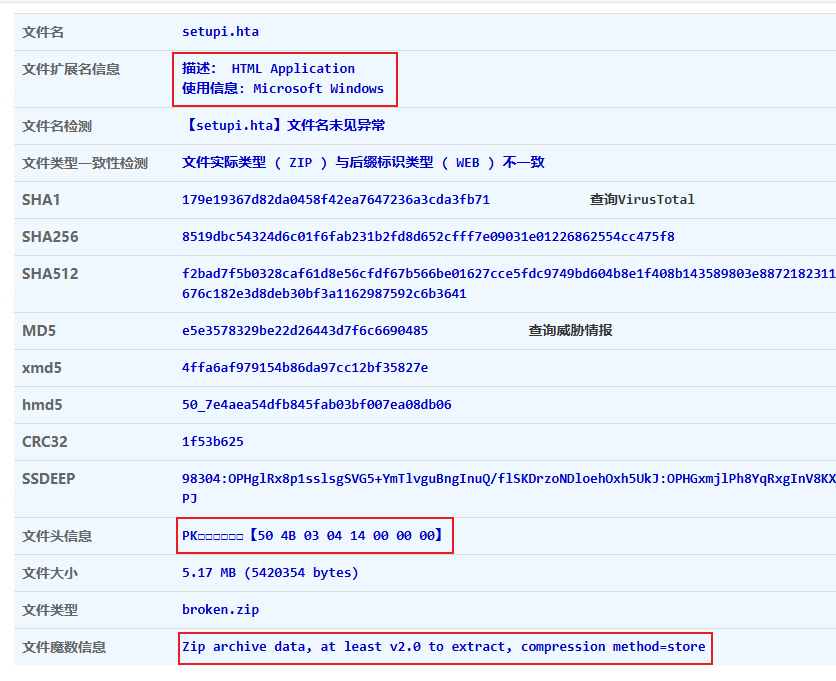
Task: Click the hmd5 value text
Action: (316, 405)
